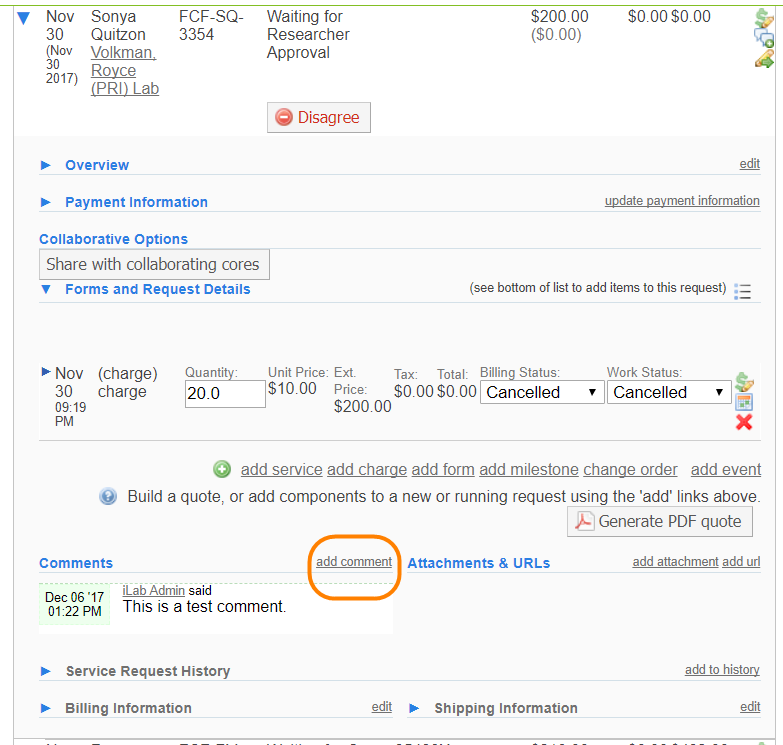
Task: Delete the charge with the red X icon
Action: tap(744, 422)
